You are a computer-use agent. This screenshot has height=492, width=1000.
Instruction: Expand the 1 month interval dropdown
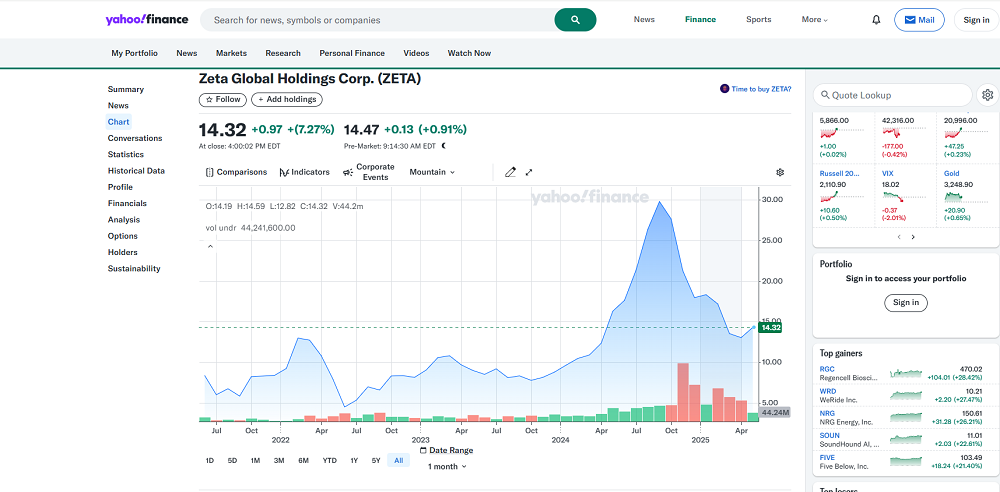pyautogui.click(x=447, y=467)
